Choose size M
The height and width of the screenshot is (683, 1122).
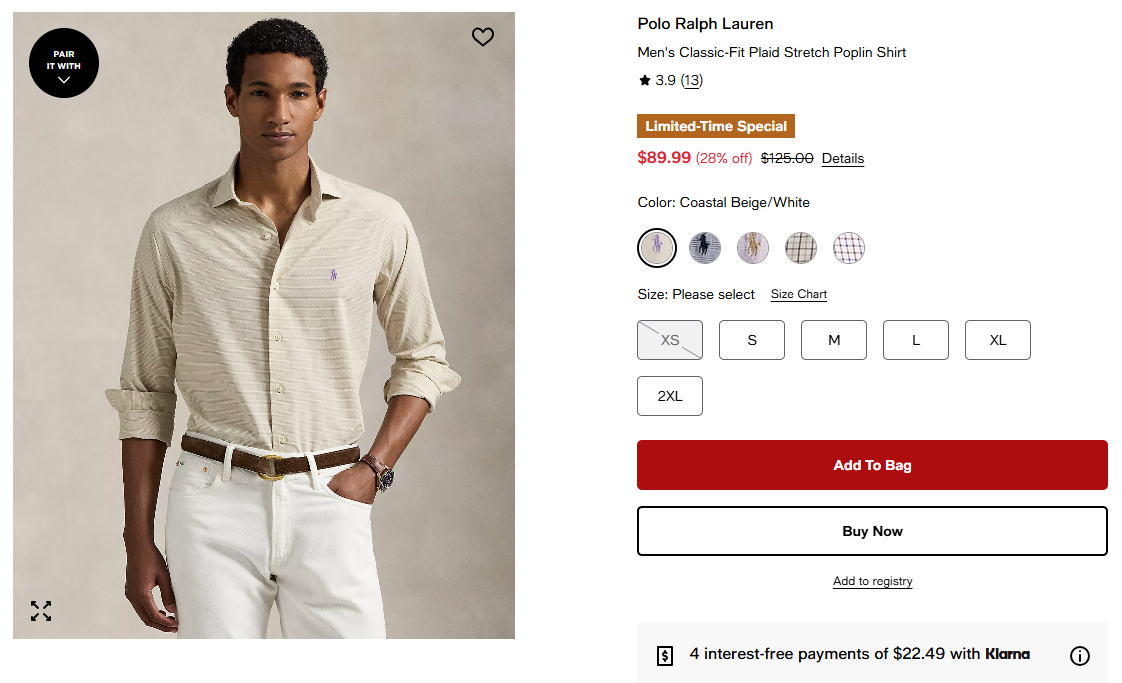pos(834,340)
